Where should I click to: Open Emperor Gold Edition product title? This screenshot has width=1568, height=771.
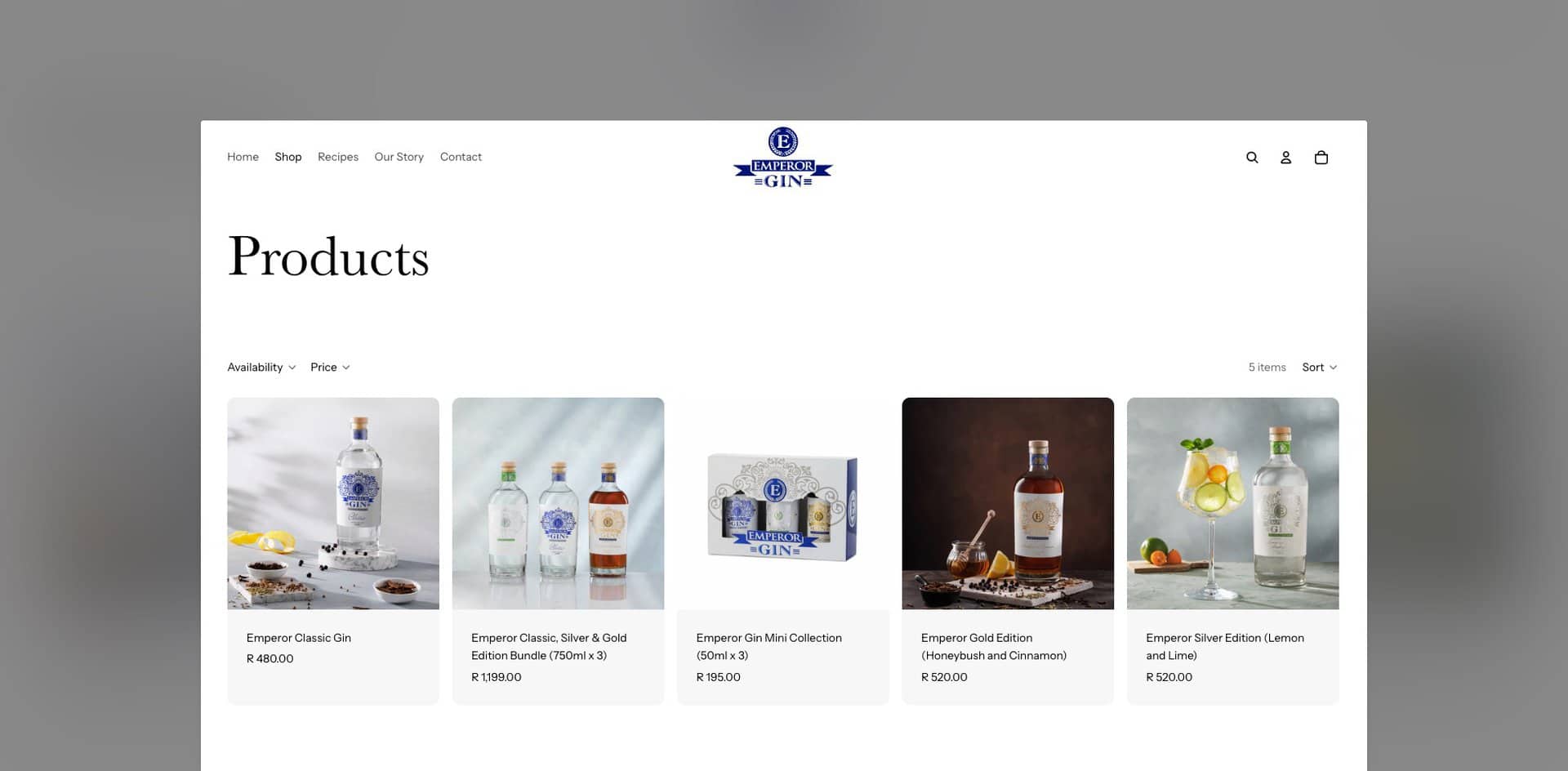pos(994,647)
